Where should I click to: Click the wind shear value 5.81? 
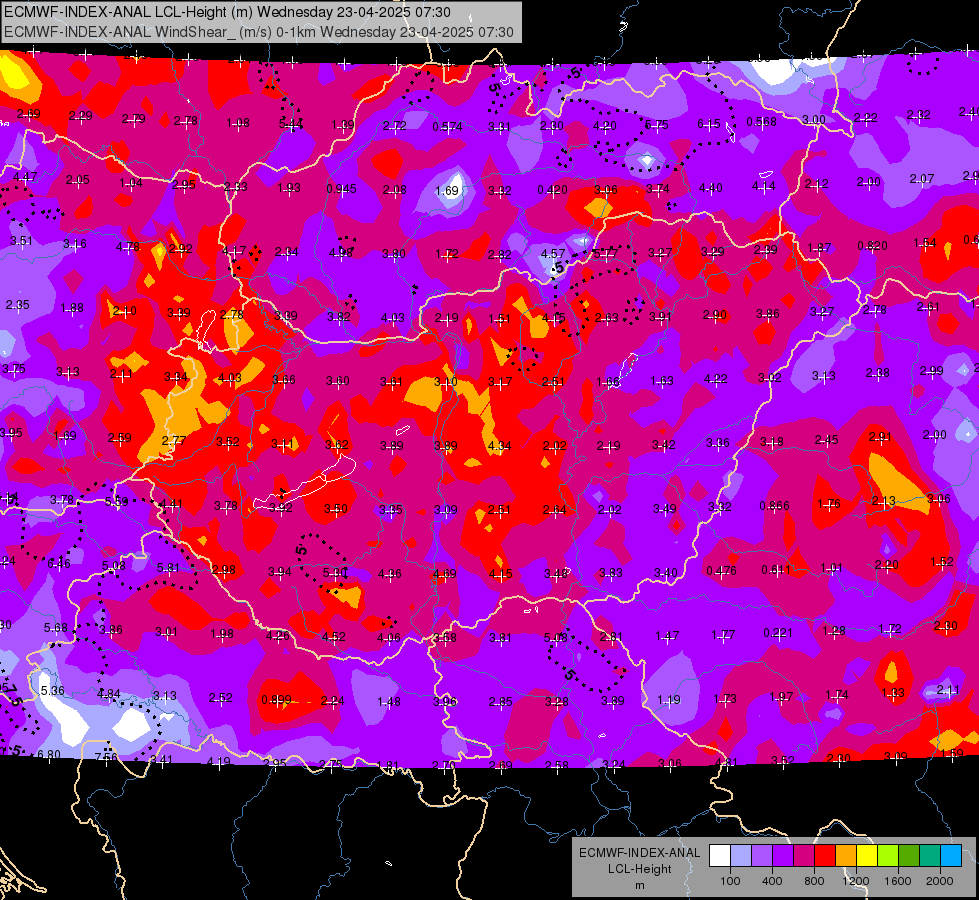coord(168,567)
